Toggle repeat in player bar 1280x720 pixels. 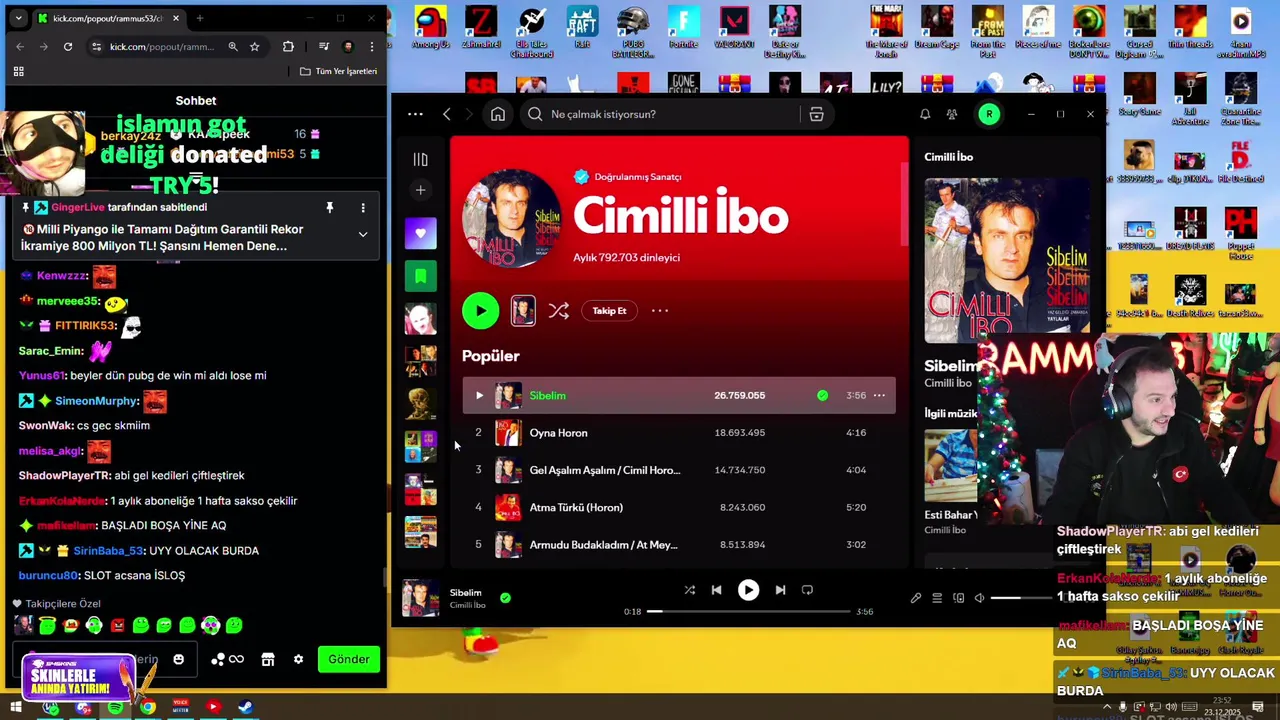[x=807, y=590]
